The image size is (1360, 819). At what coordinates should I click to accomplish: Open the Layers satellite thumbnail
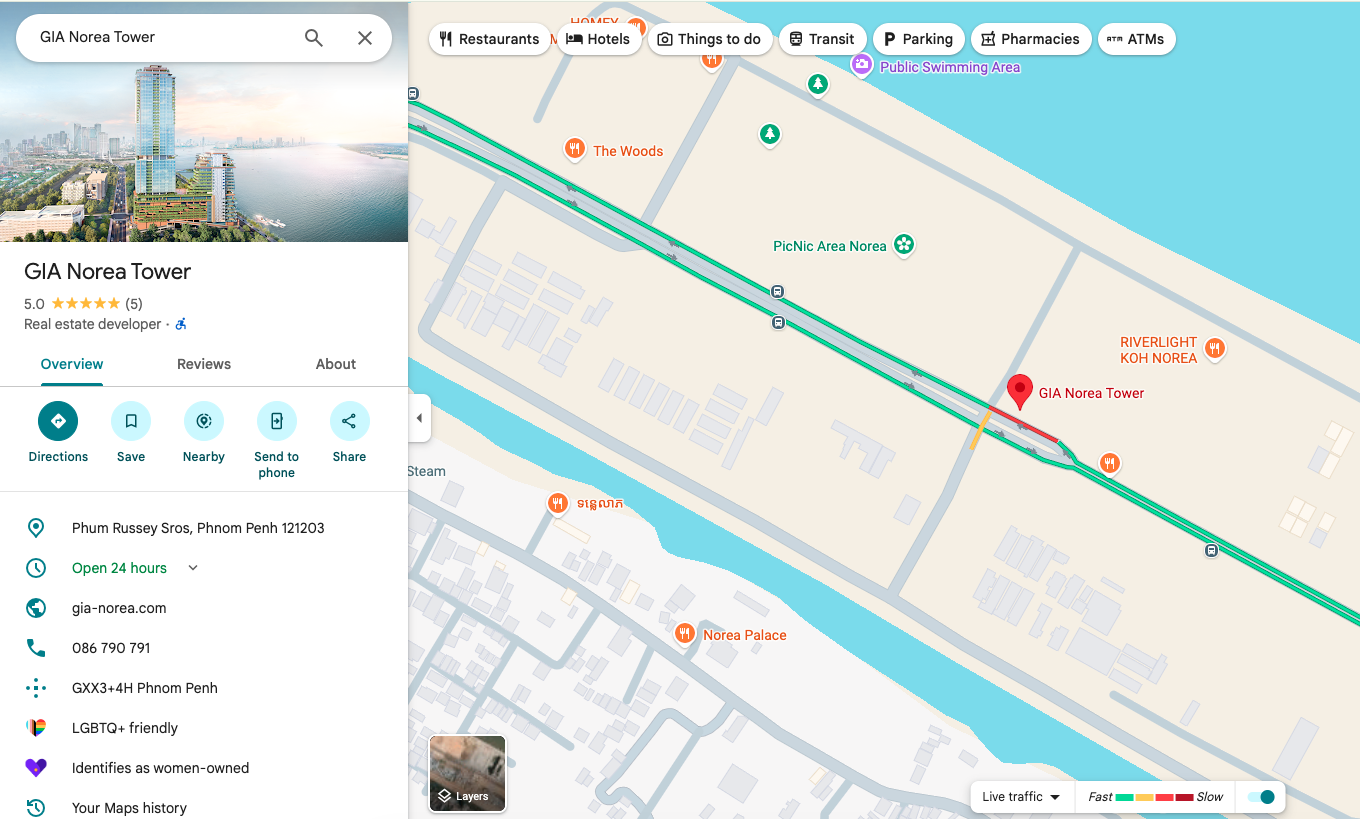[467, 773]
